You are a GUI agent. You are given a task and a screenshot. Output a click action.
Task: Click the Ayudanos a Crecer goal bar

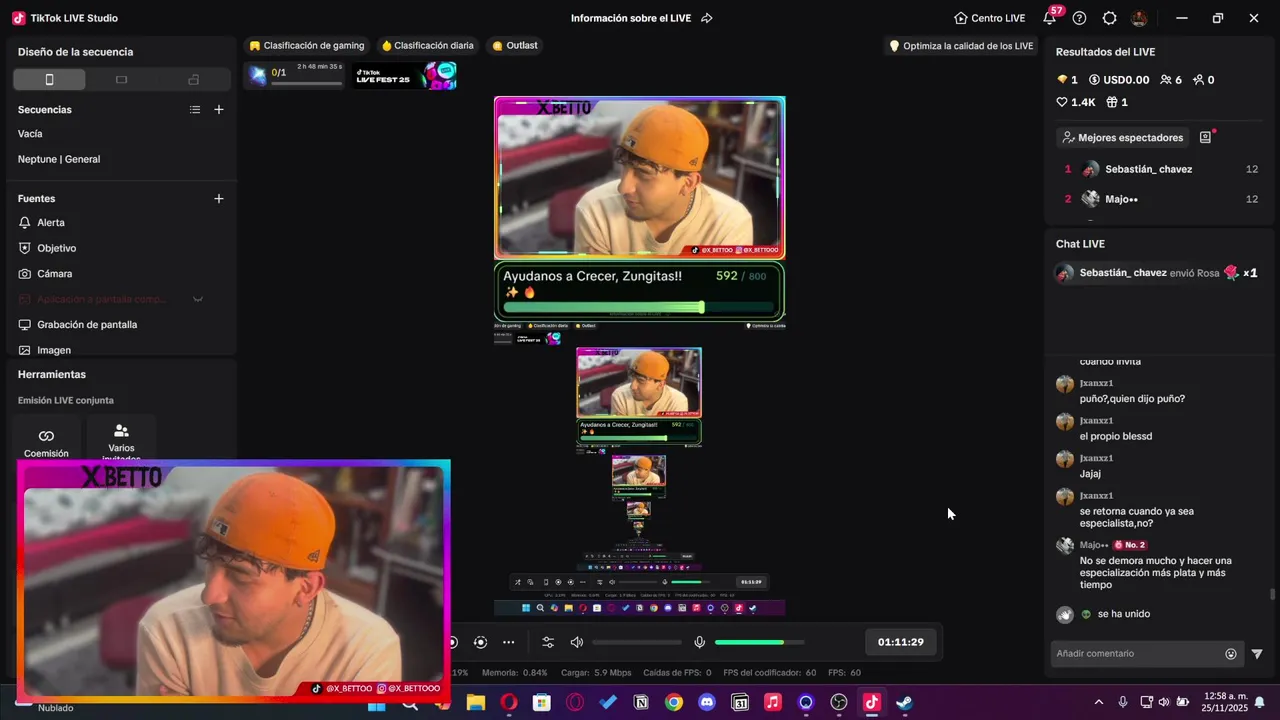[640, 292]
